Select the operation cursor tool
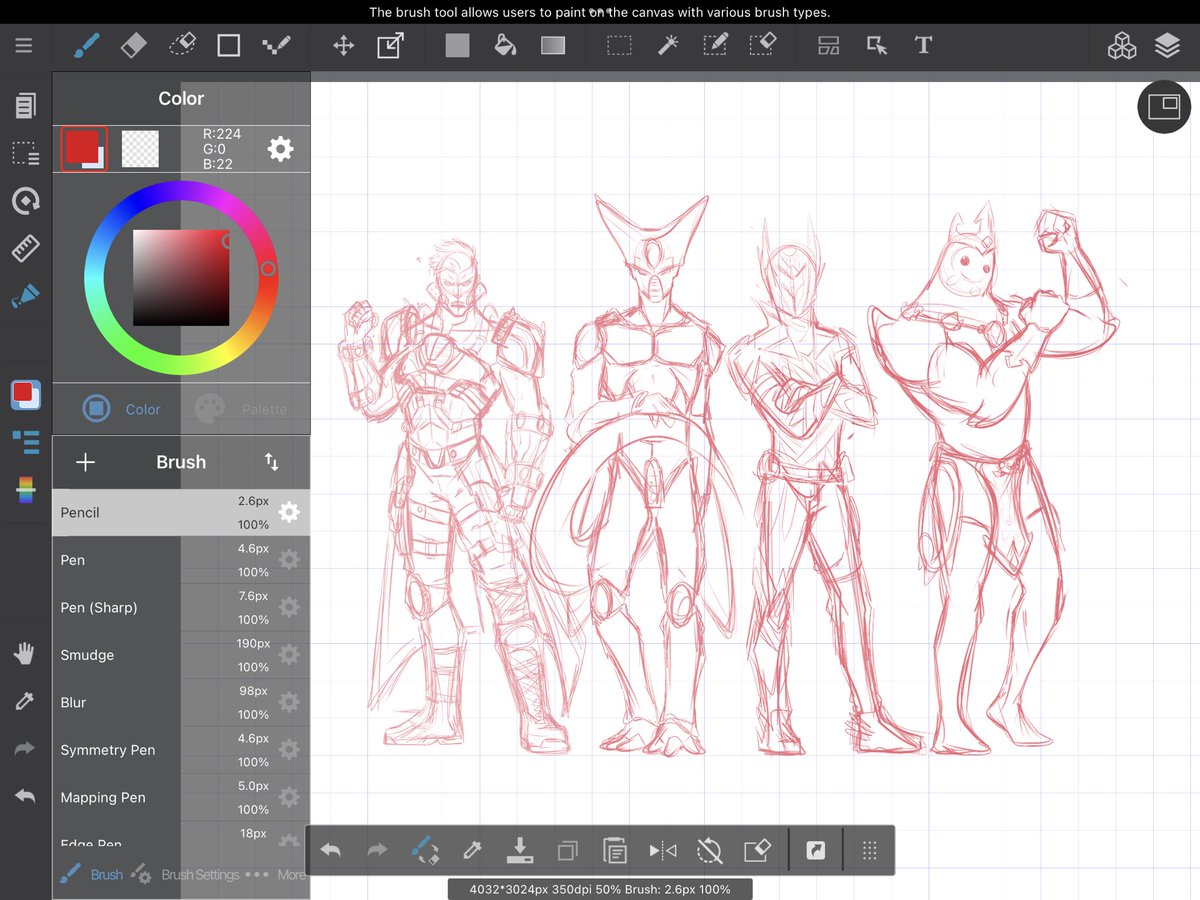The height and width of the screenshot is (900, 1200). [877, 46]
